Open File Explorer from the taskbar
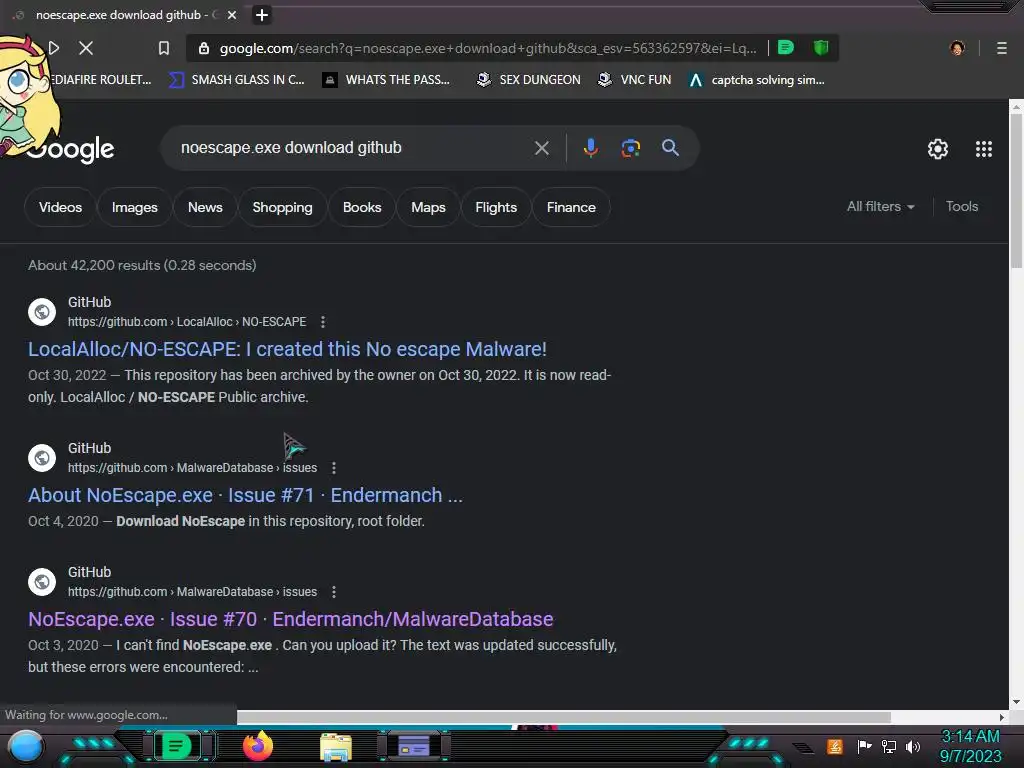1024x768 pixels. pos(336,747)
